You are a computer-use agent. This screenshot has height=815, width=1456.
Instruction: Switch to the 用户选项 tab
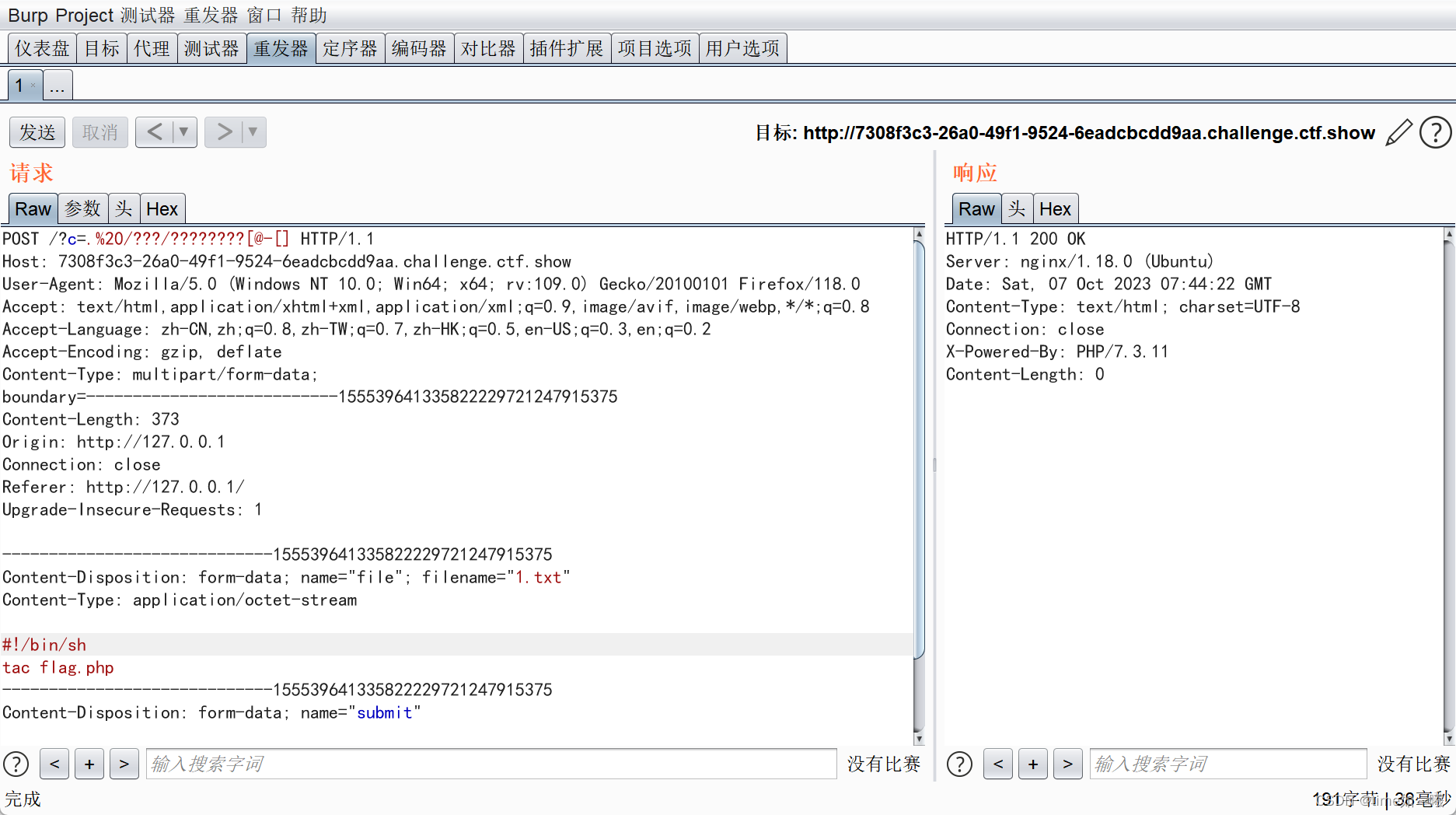click(742, 48)
